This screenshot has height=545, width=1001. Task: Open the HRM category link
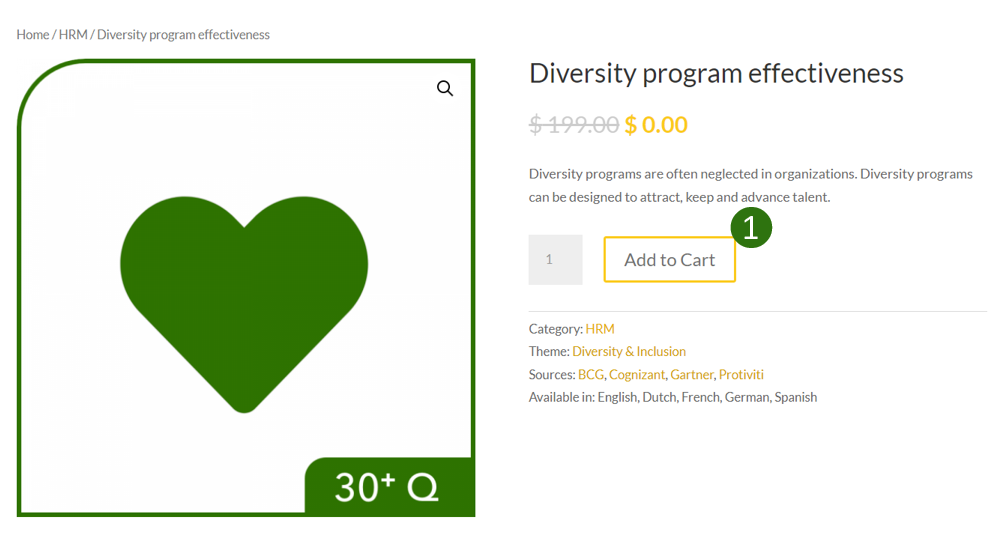[600, 329]
